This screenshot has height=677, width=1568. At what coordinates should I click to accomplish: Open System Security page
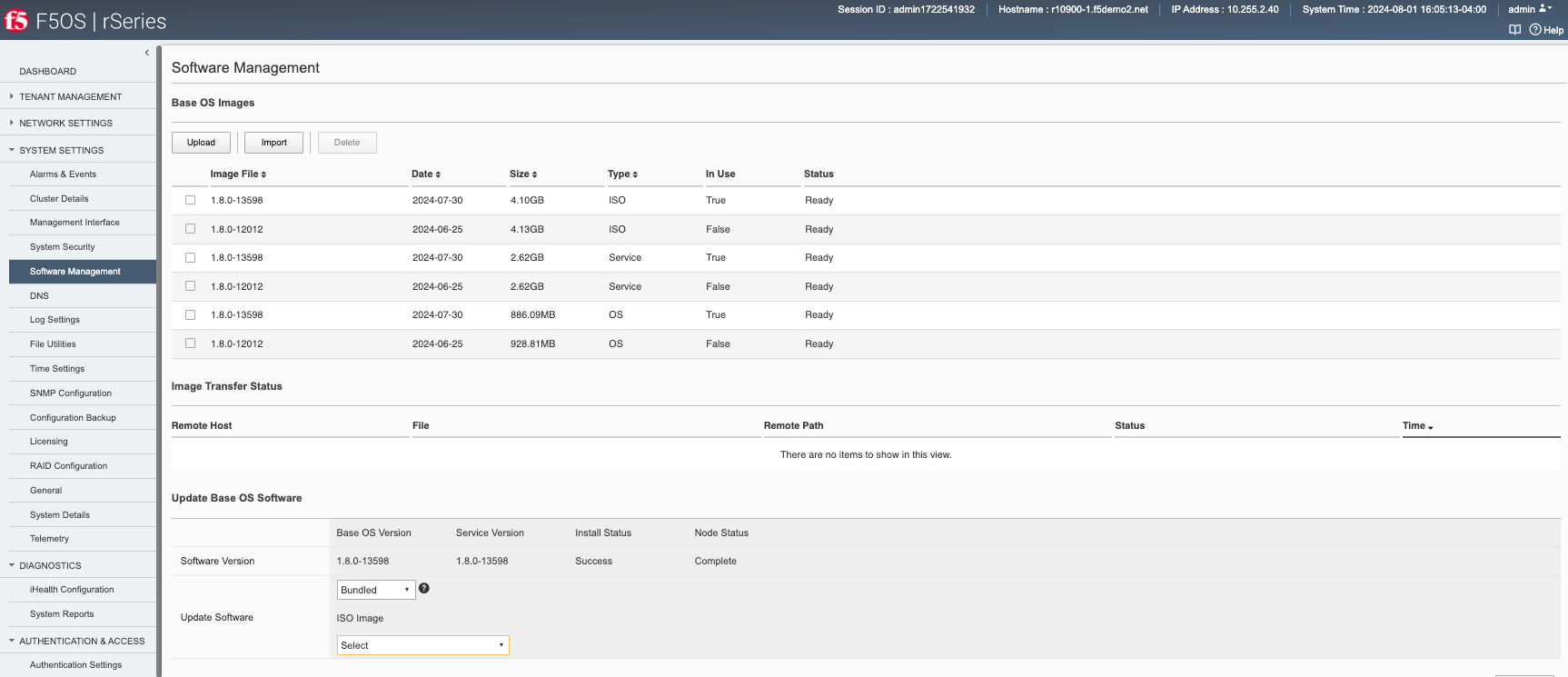pyautogui.click(x=62, y=246)
